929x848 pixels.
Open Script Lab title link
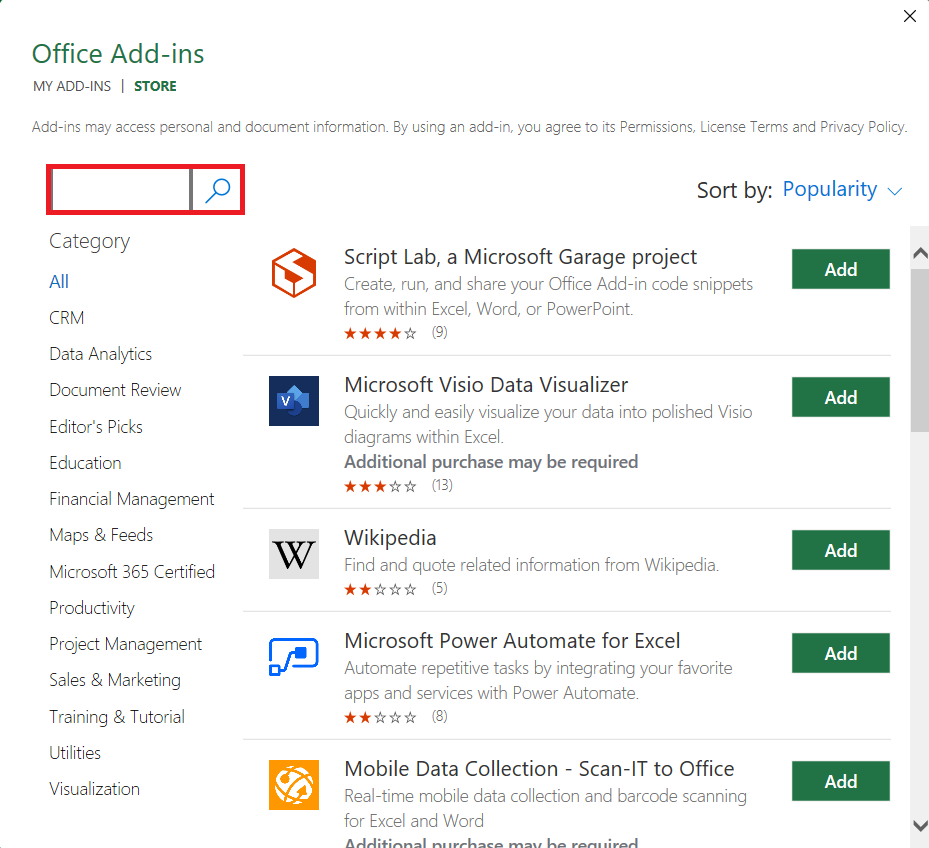tap(520, 257)
